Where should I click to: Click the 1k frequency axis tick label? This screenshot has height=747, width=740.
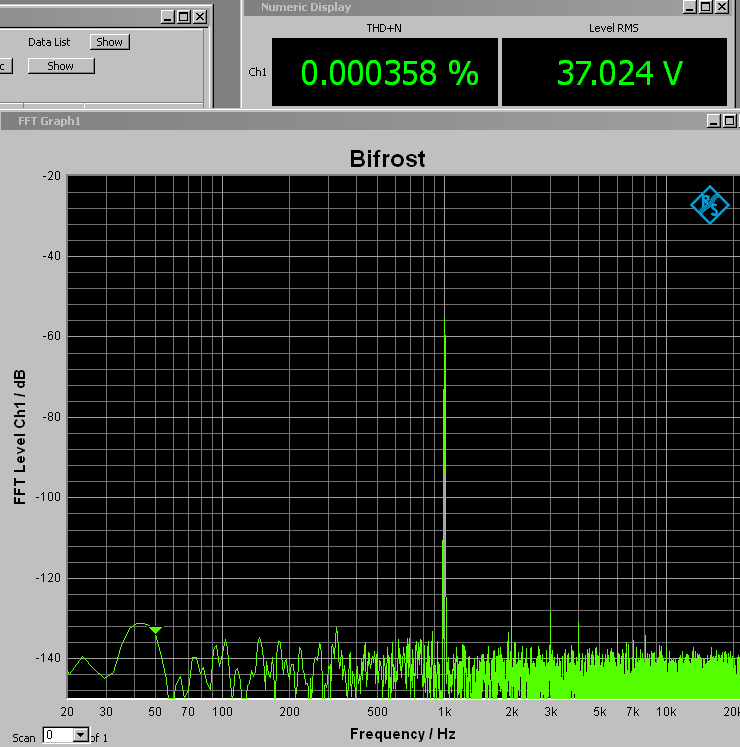click(445, 712)
